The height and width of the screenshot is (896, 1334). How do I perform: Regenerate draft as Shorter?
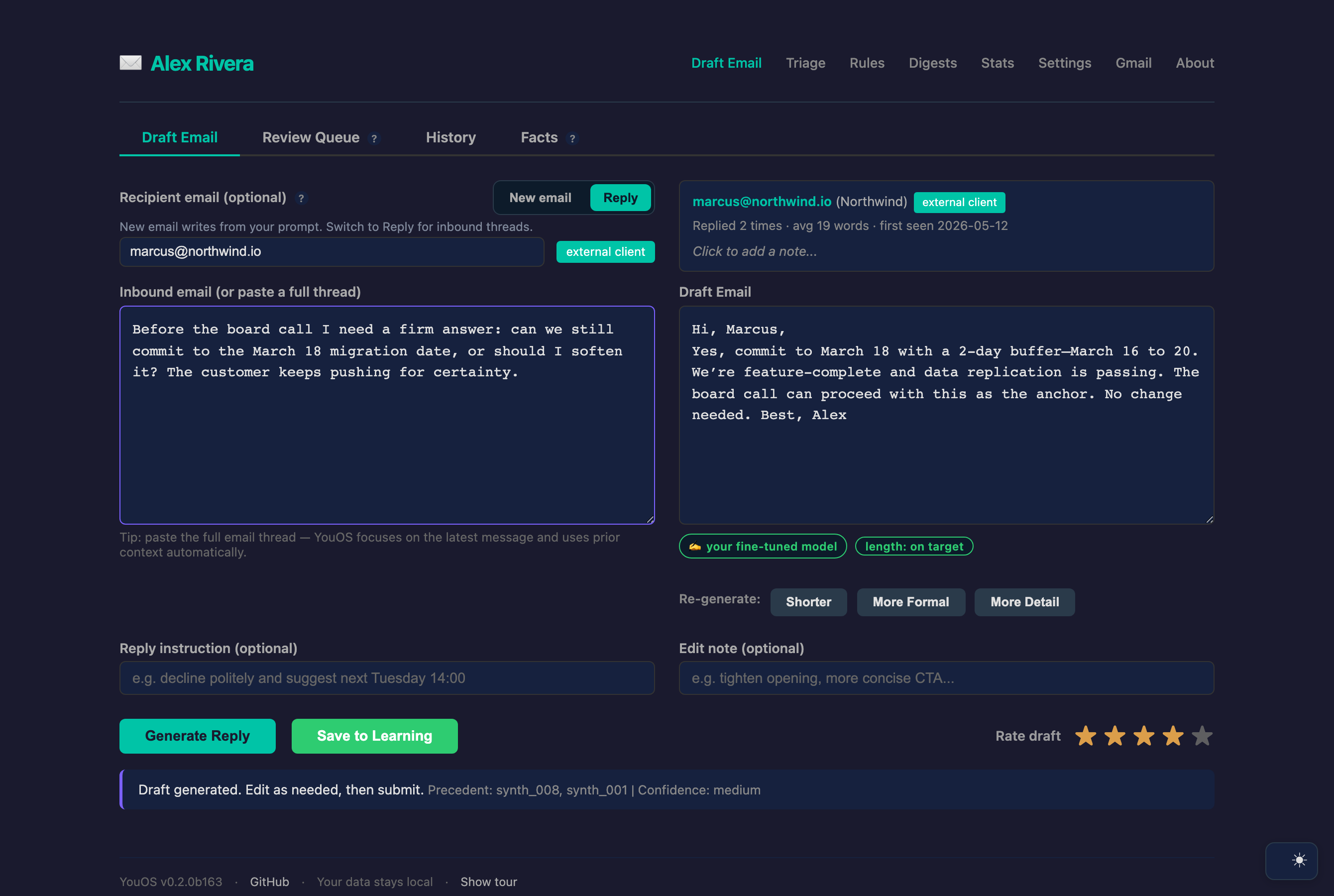point(808,602)
